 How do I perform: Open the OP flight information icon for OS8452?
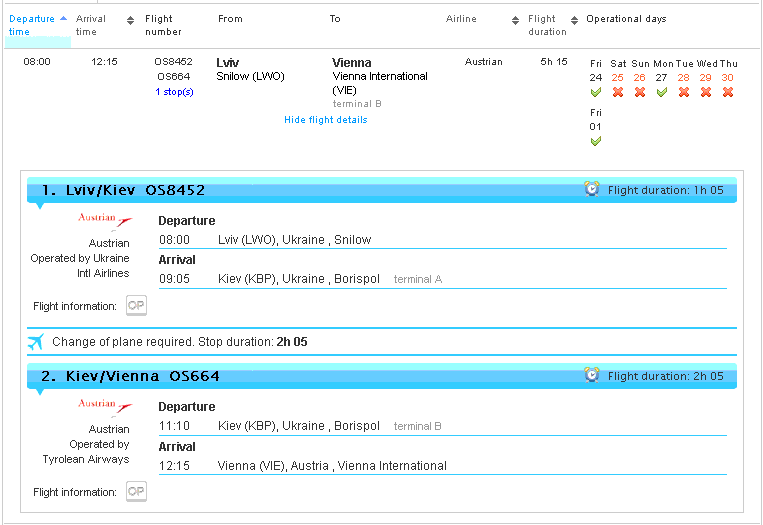[x=136, y=305]
